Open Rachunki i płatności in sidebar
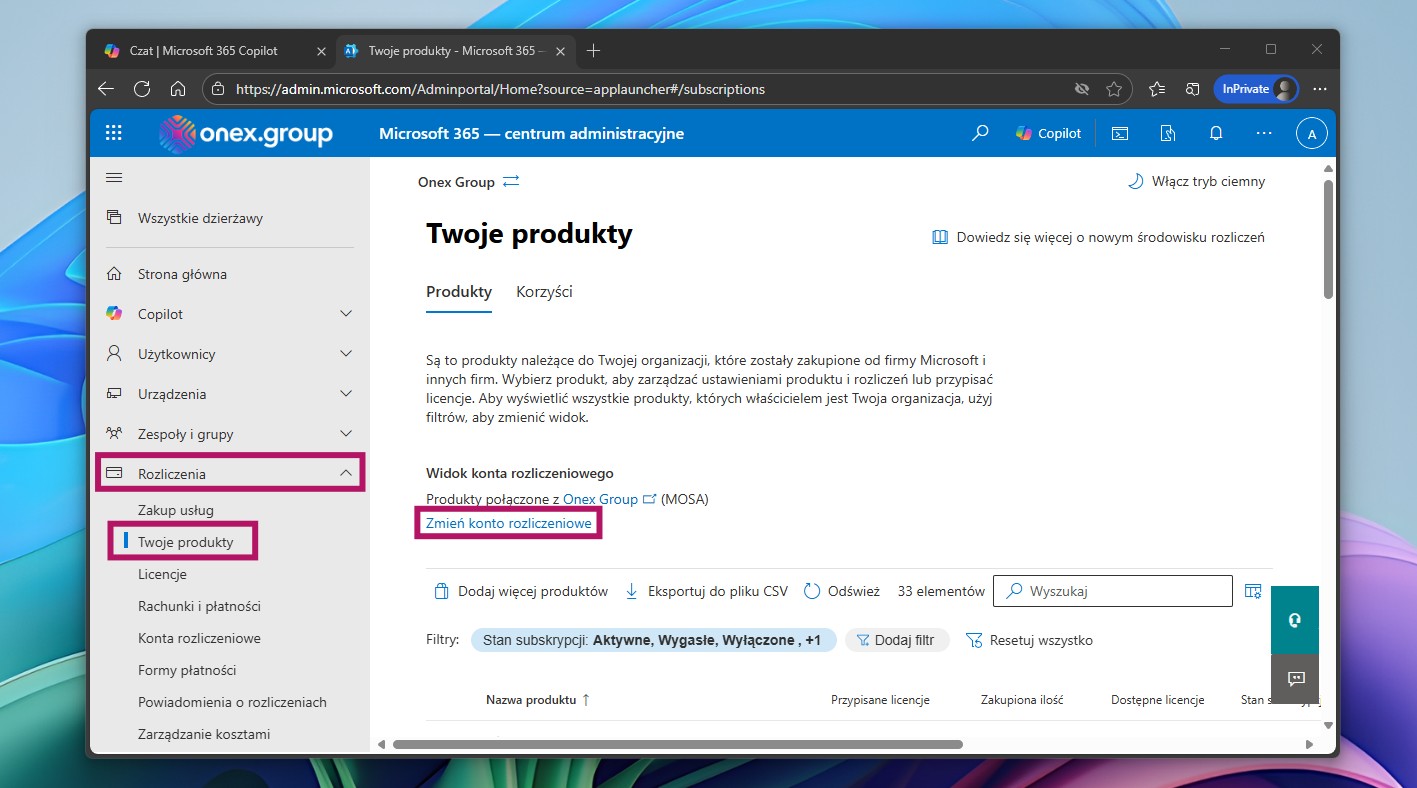The width and height of the screenshot is (1417, 788). (199, 606)
